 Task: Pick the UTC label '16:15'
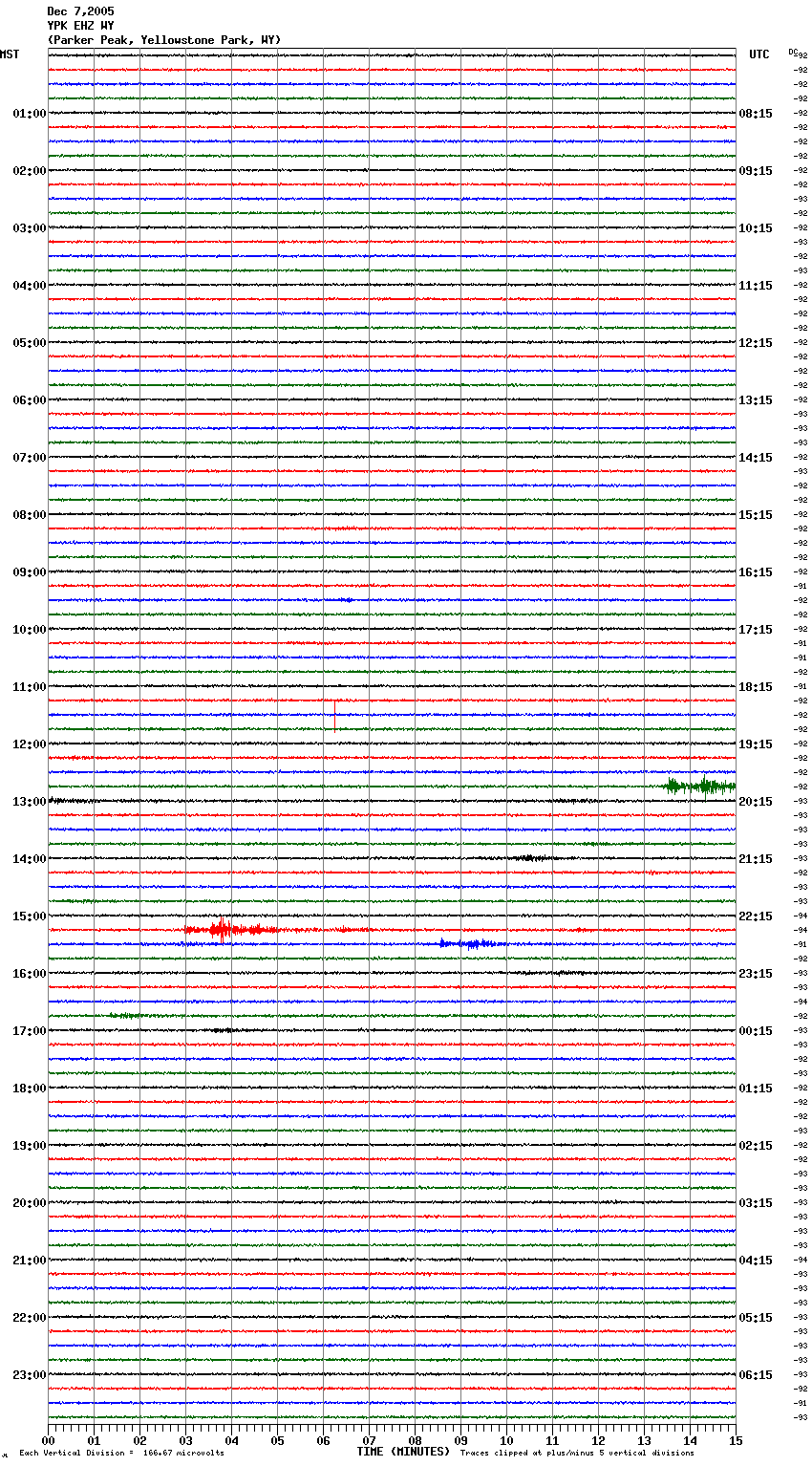pyautogui.click(x=756, y=572)
